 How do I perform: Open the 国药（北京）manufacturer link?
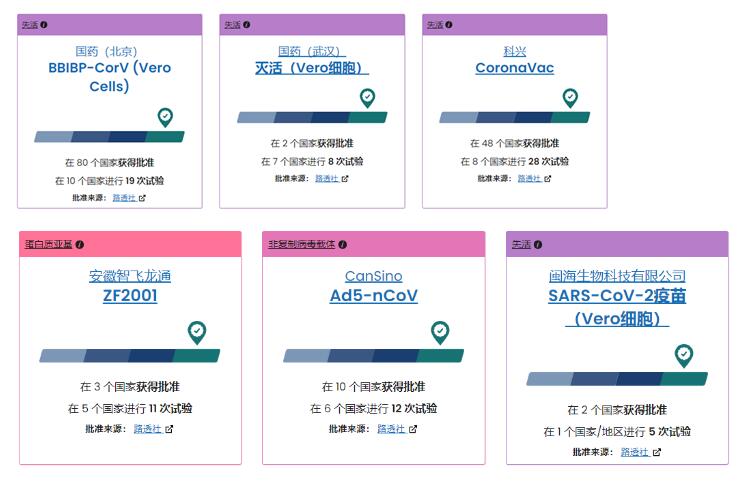point(107,51)
